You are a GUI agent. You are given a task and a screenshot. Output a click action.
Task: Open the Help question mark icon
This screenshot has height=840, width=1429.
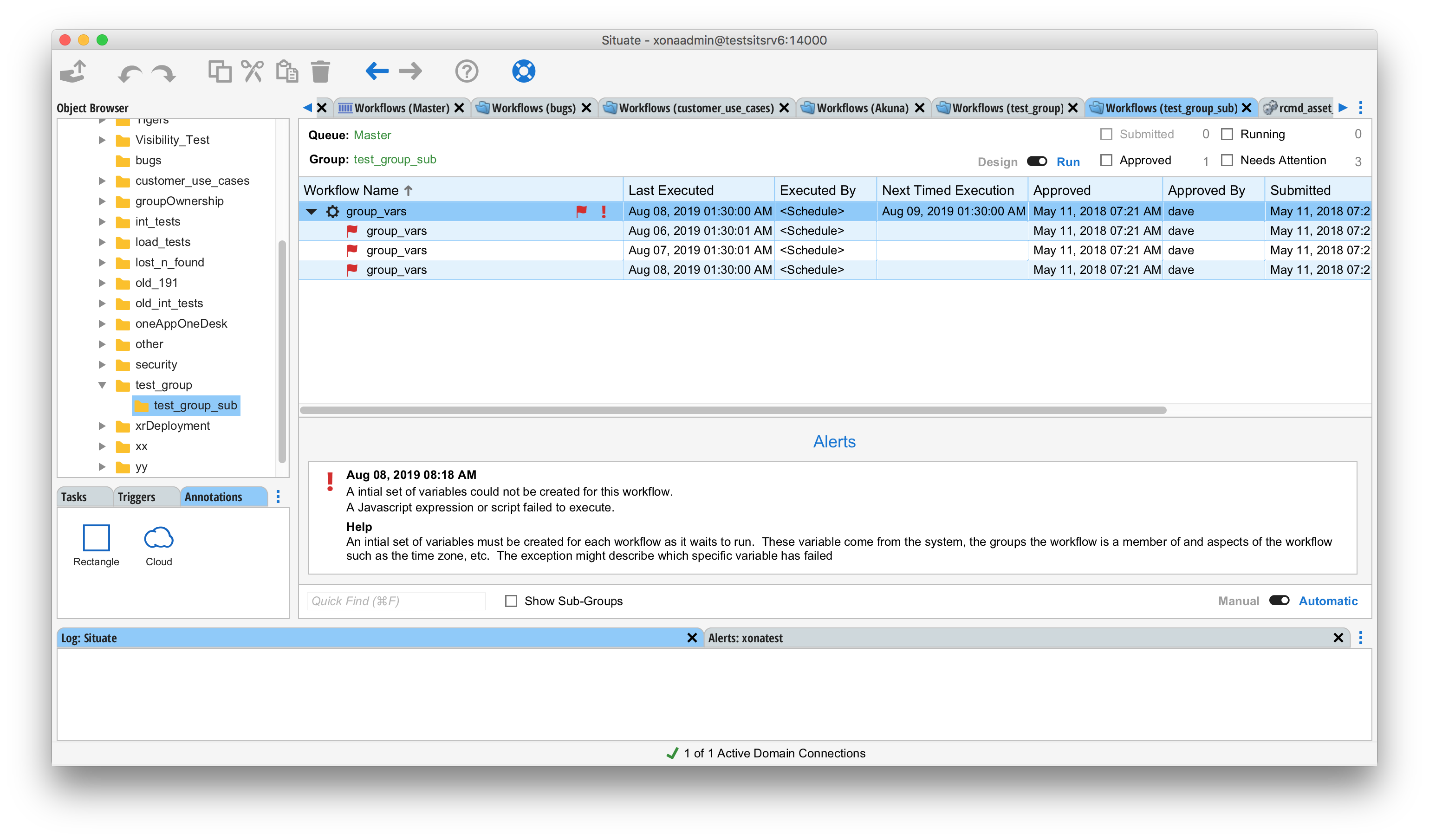tap(467, 71)
